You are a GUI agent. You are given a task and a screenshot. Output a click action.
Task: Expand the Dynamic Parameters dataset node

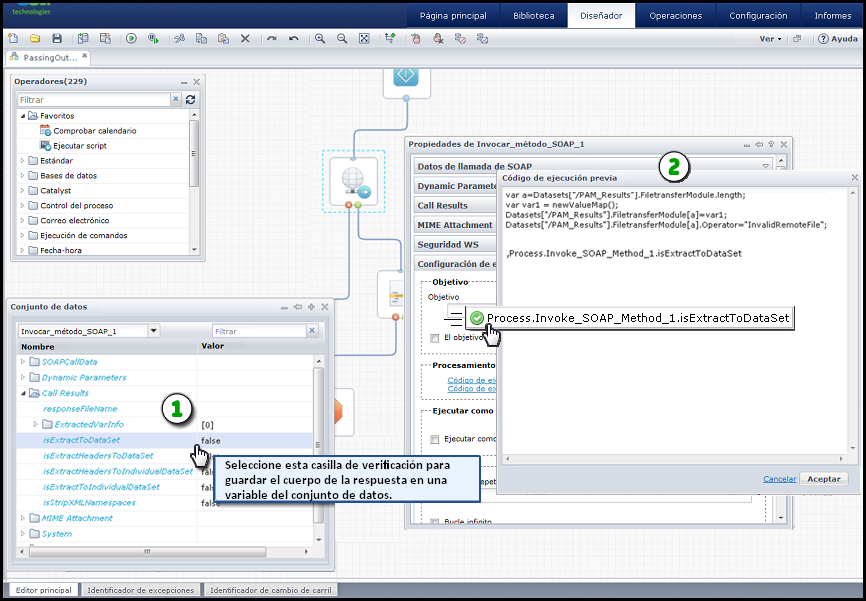click(x=23, y=378)
